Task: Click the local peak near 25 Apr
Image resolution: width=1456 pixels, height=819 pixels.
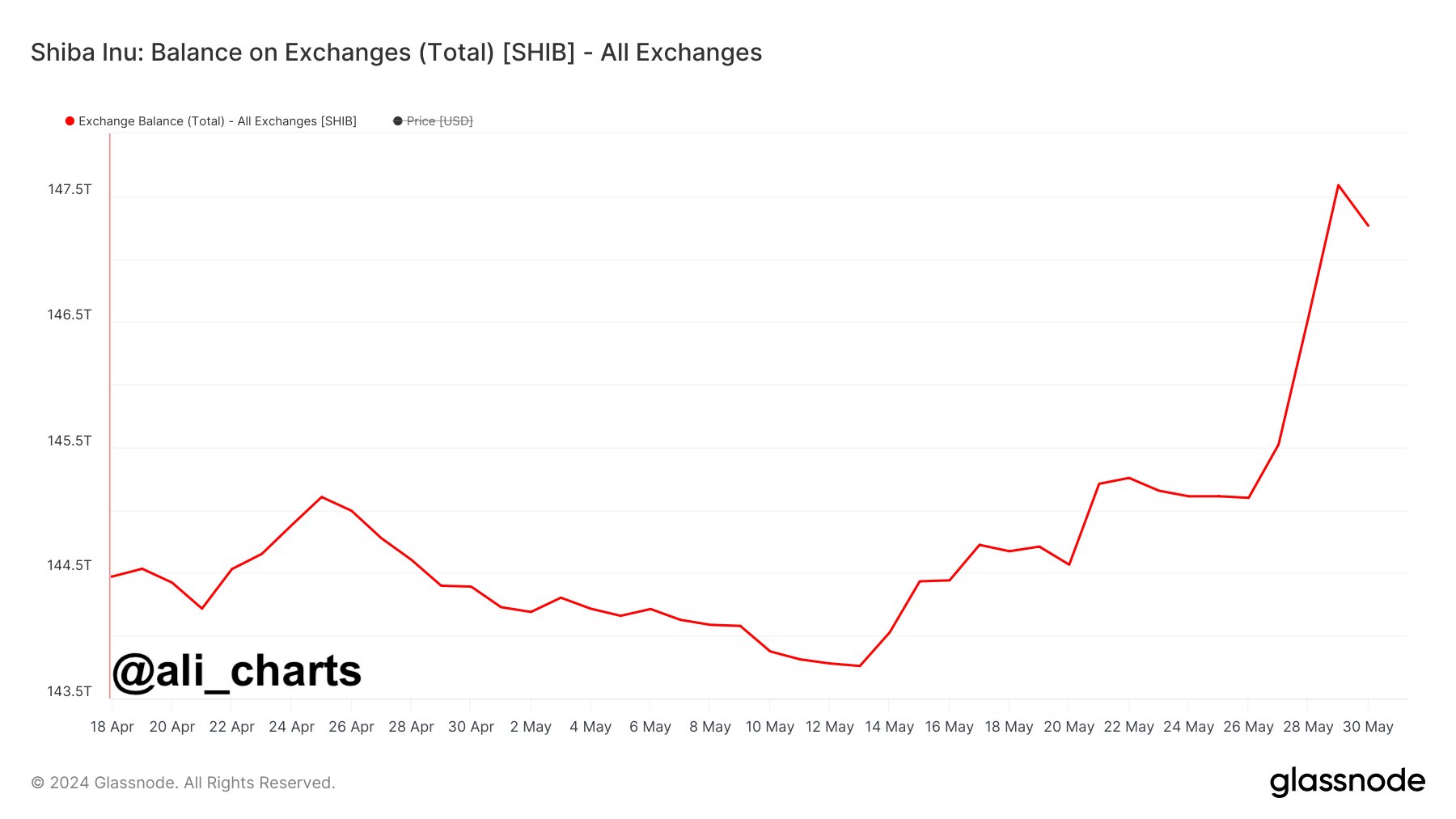Action: click(x=322, y=496)
